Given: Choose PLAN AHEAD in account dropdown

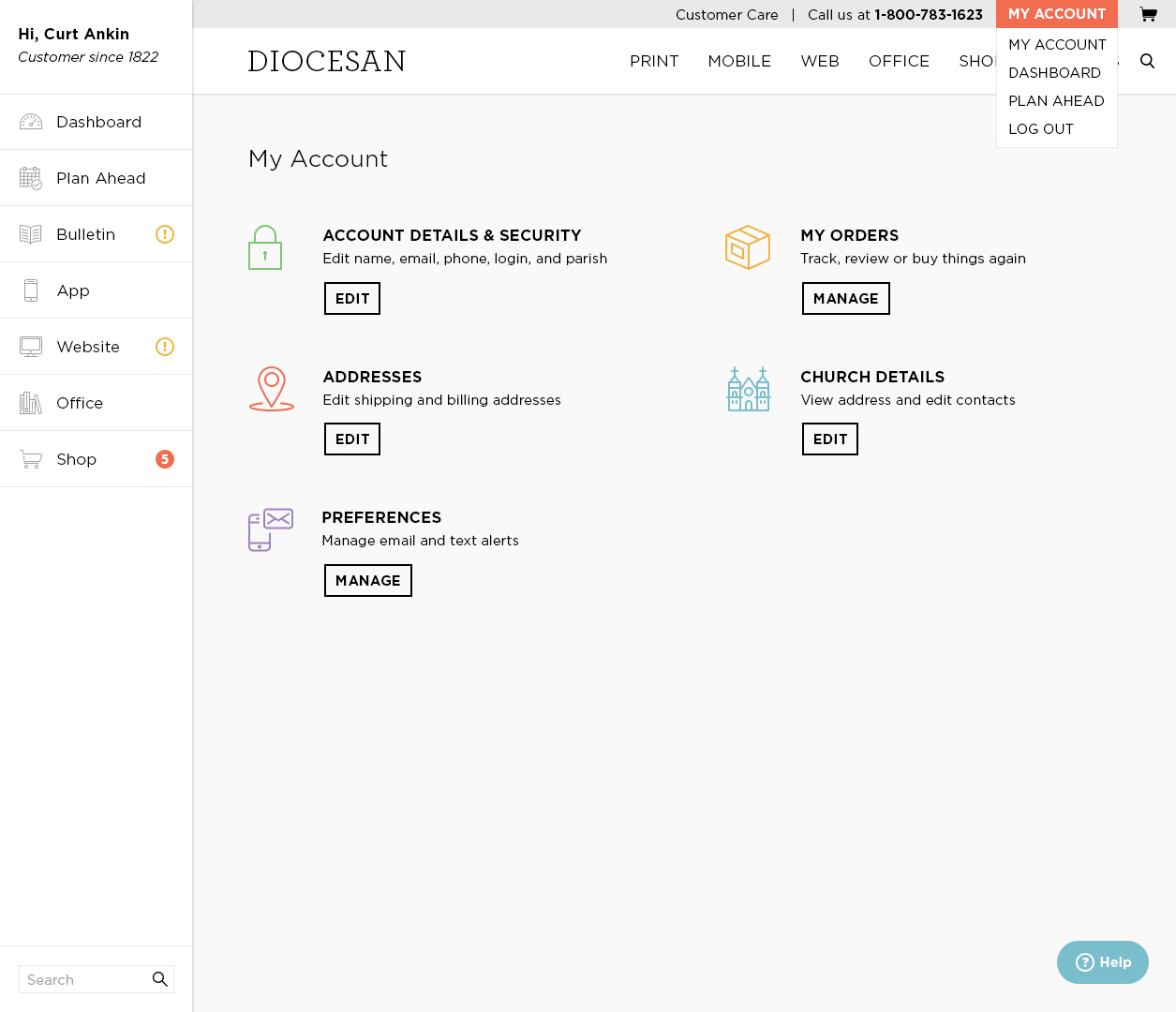Looking at the screenshot, I should pyautogui.click(x=1055, y=101).
